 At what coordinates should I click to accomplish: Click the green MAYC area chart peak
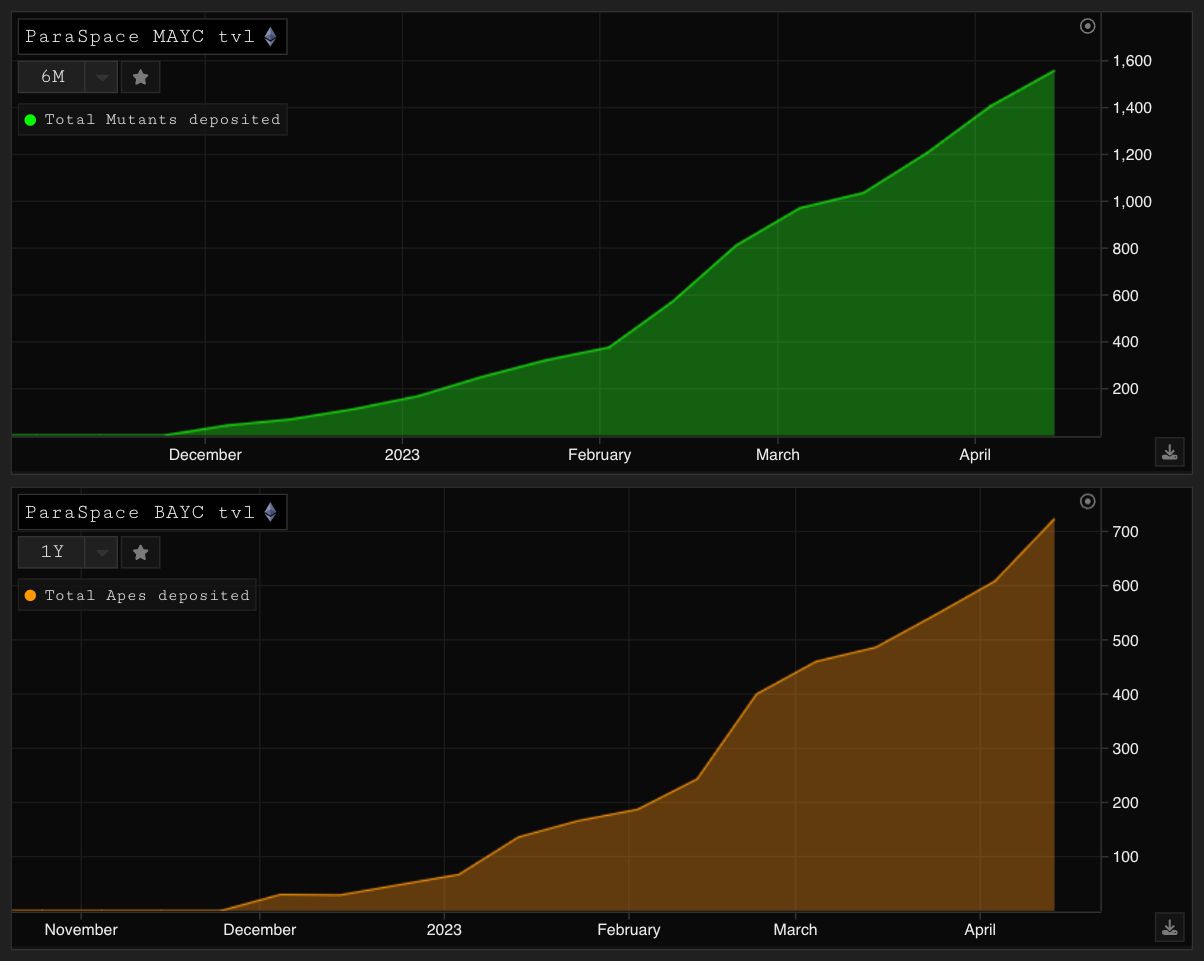point(1053,71)
